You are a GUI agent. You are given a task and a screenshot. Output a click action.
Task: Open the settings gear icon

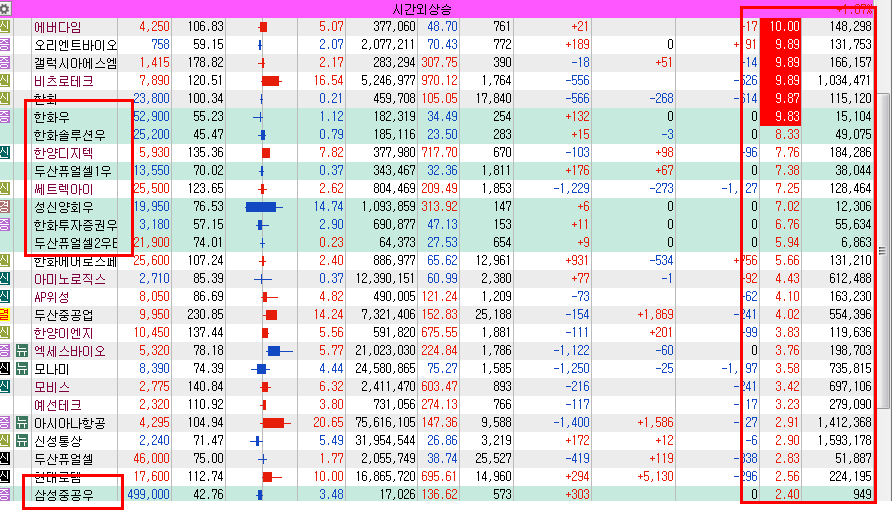coord(5,9)
